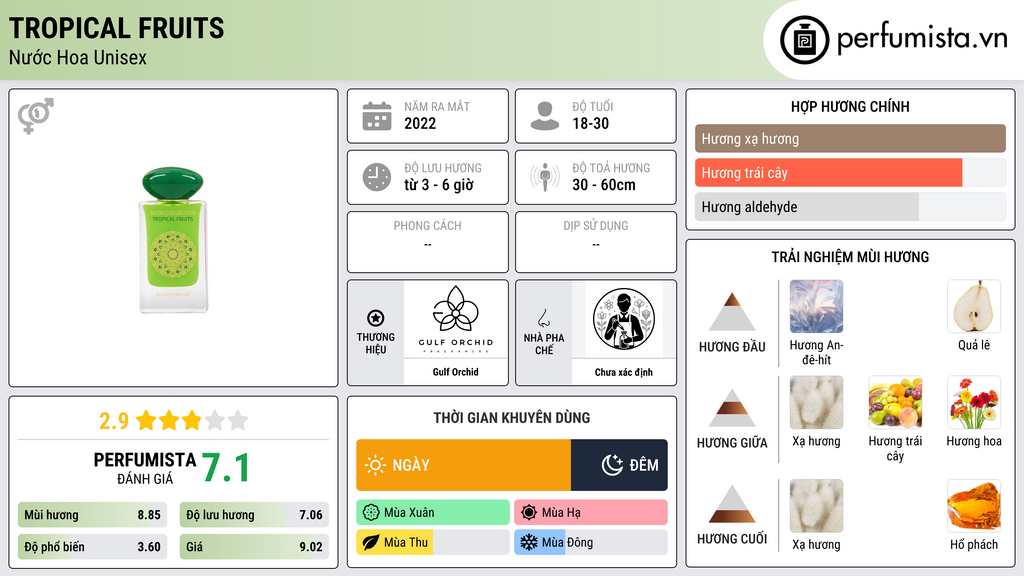Click the Nước Hoa Unisex subtitle
This screenshot has width=1024, height=576.
tap(78, 57)
